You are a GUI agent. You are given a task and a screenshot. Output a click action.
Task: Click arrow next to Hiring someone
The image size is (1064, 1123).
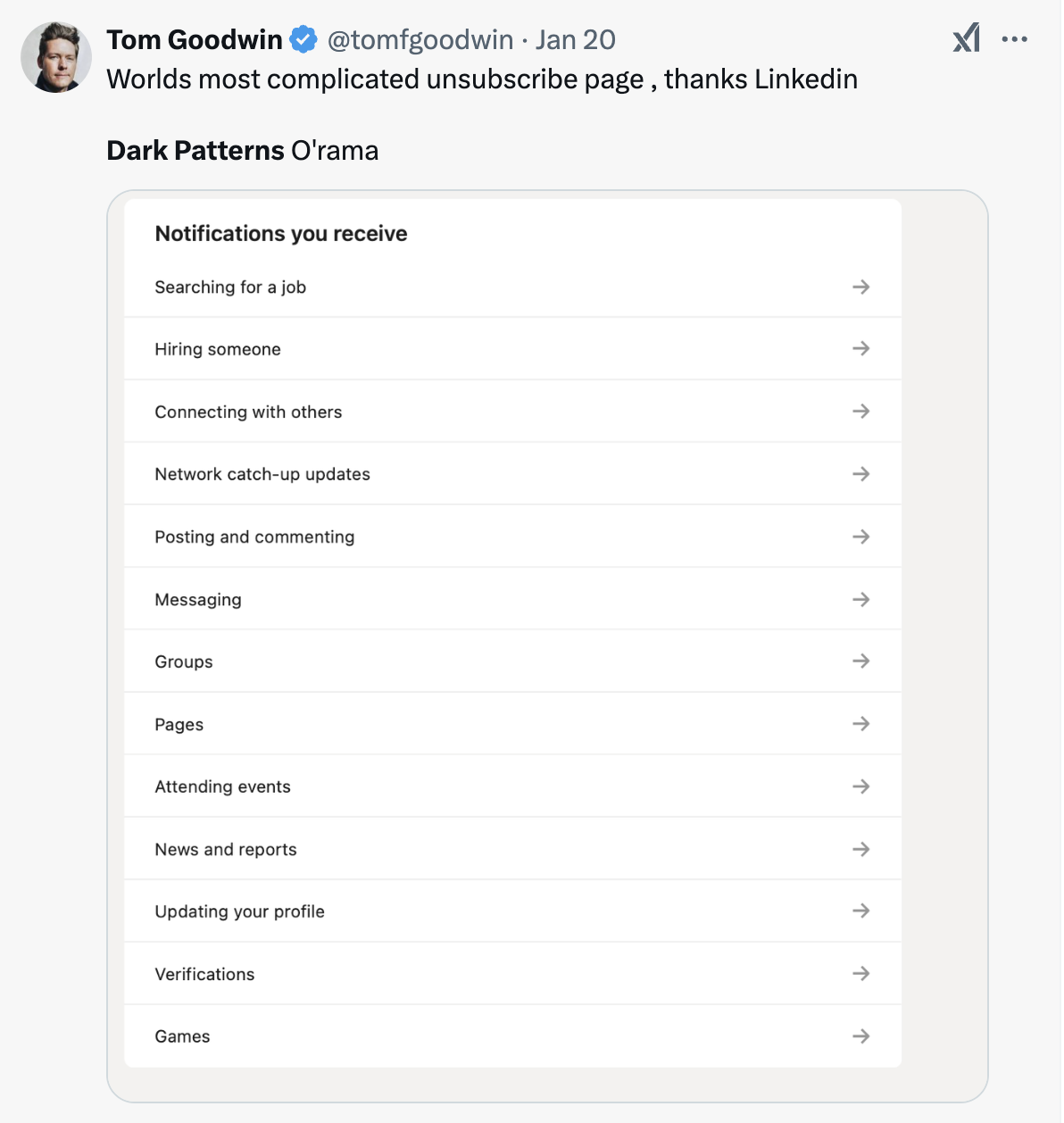(x=860, y=349)
